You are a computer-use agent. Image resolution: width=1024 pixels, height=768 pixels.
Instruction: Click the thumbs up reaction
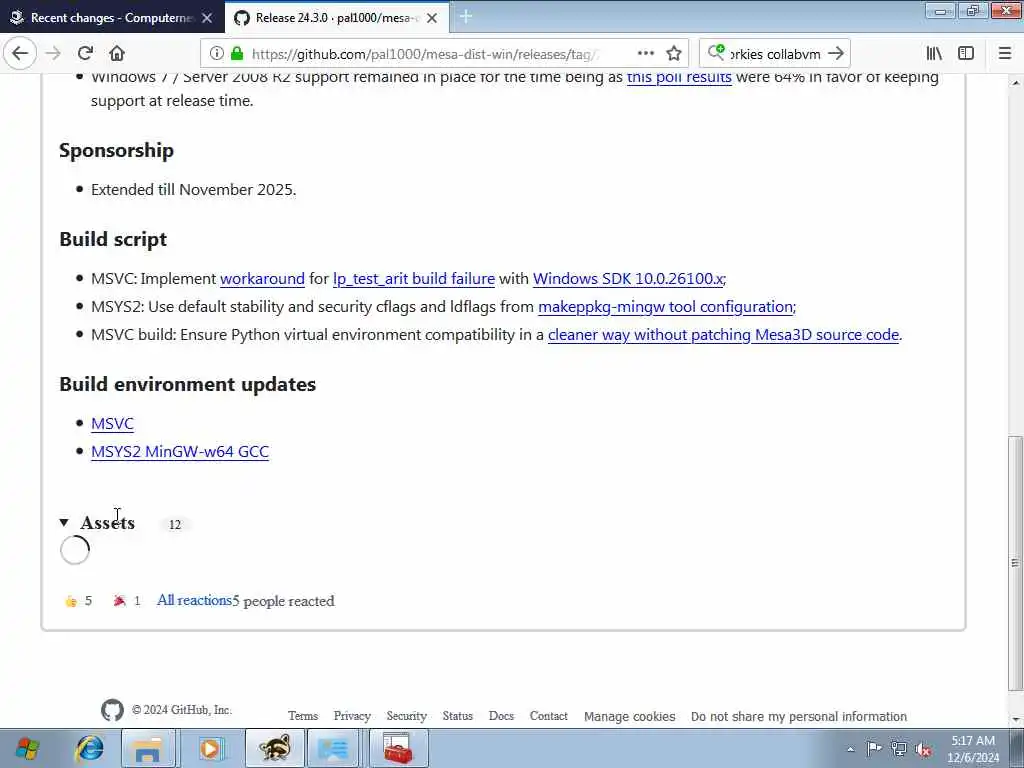[78, 601]
